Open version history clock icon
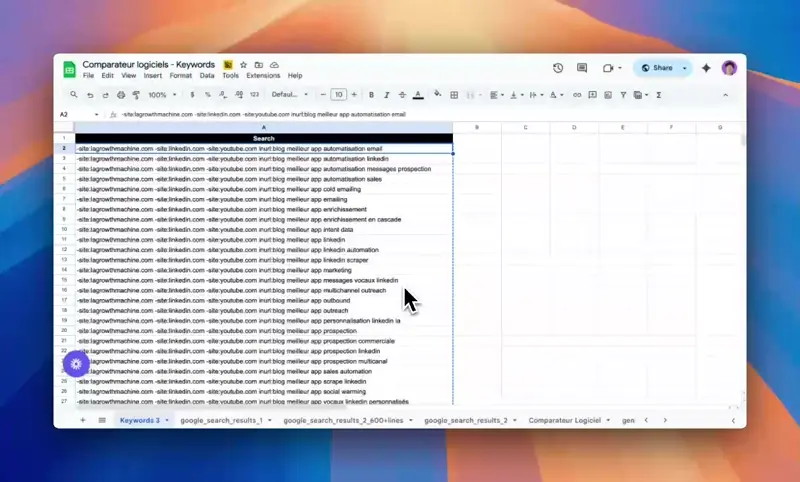 click(558, 68)
